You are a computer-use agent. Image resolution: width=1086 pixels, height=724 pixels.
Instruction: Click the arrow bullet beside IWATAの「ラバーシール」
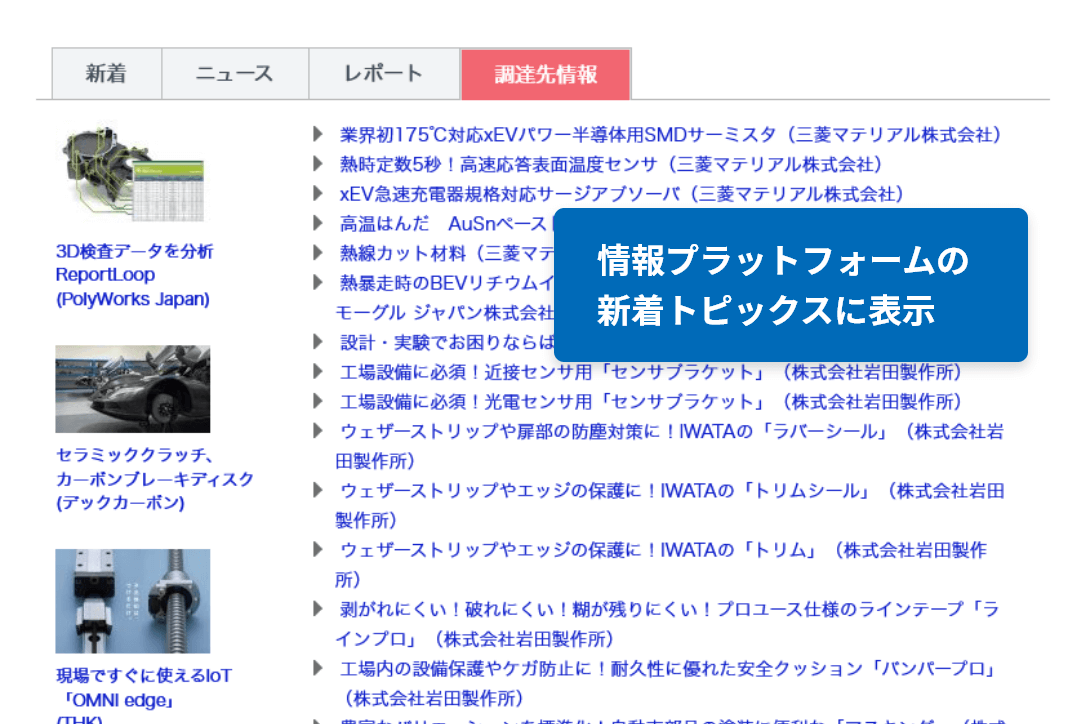[x=317, y=431]
